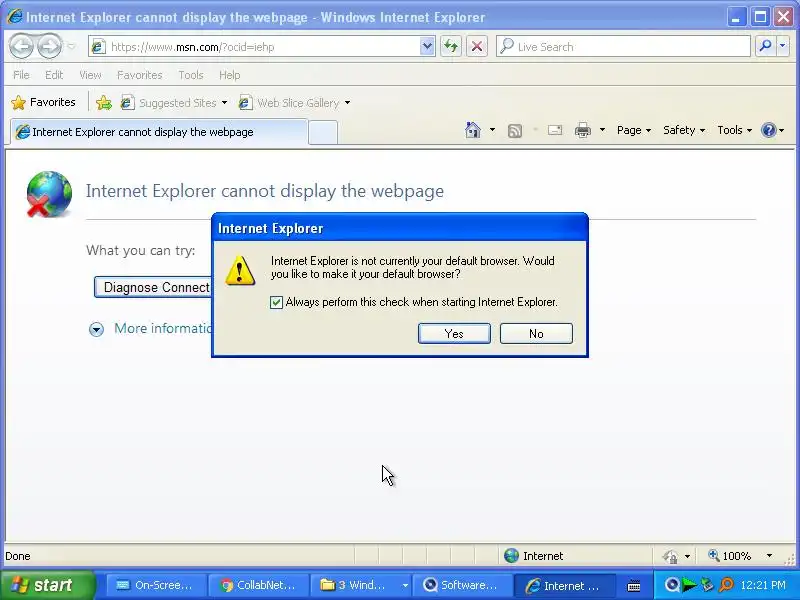Click the 12:21 PM system clock
800x600 pixels.
click(x=763, y=585)
